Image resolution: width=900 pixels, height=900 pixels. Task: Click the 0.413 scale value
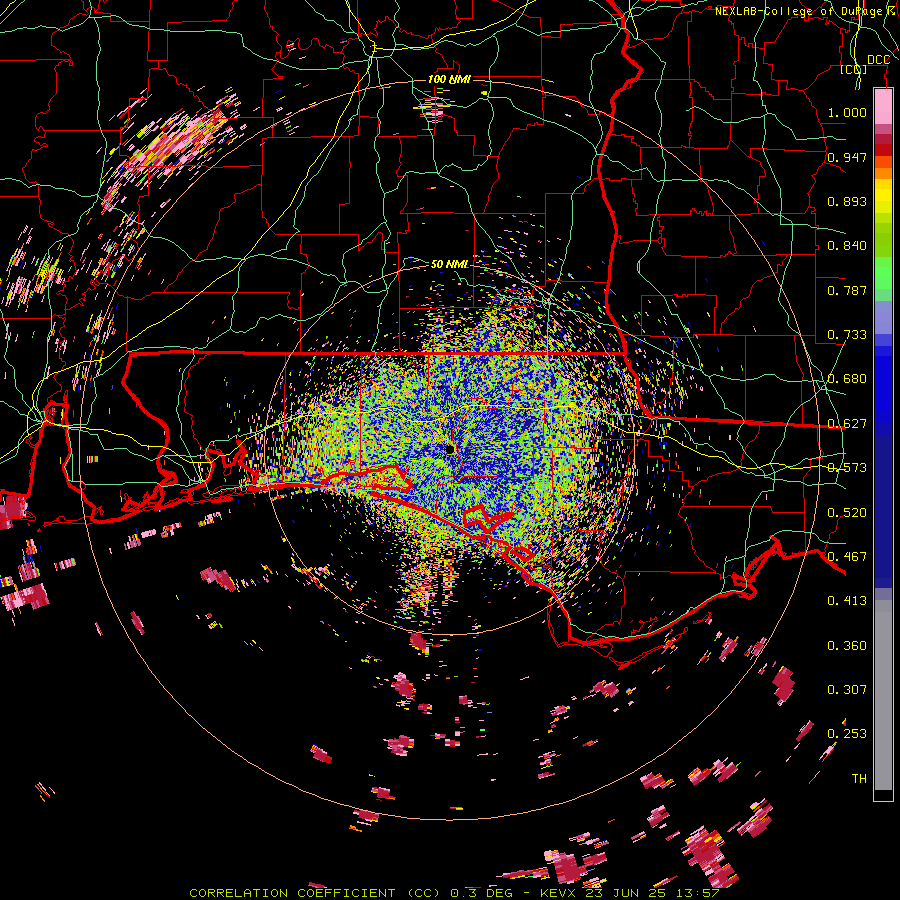(847, 600)
